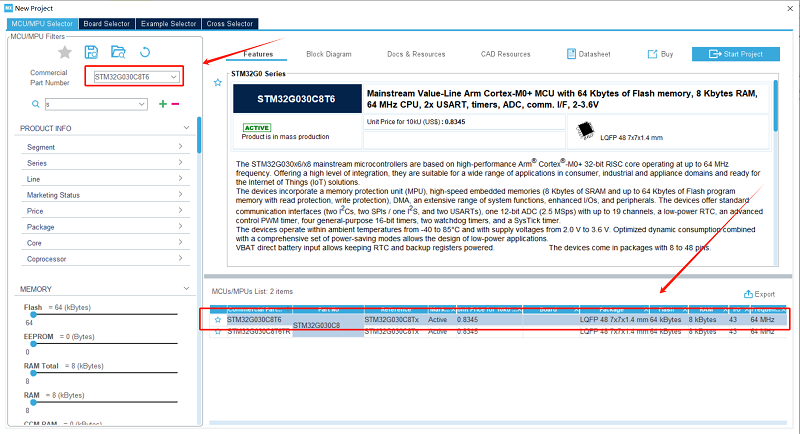The image size is (800, 434).
Task: Star the STM32G030C8T6 row in the MCU list
Action: pyautogui.click(x=218, y=320)
